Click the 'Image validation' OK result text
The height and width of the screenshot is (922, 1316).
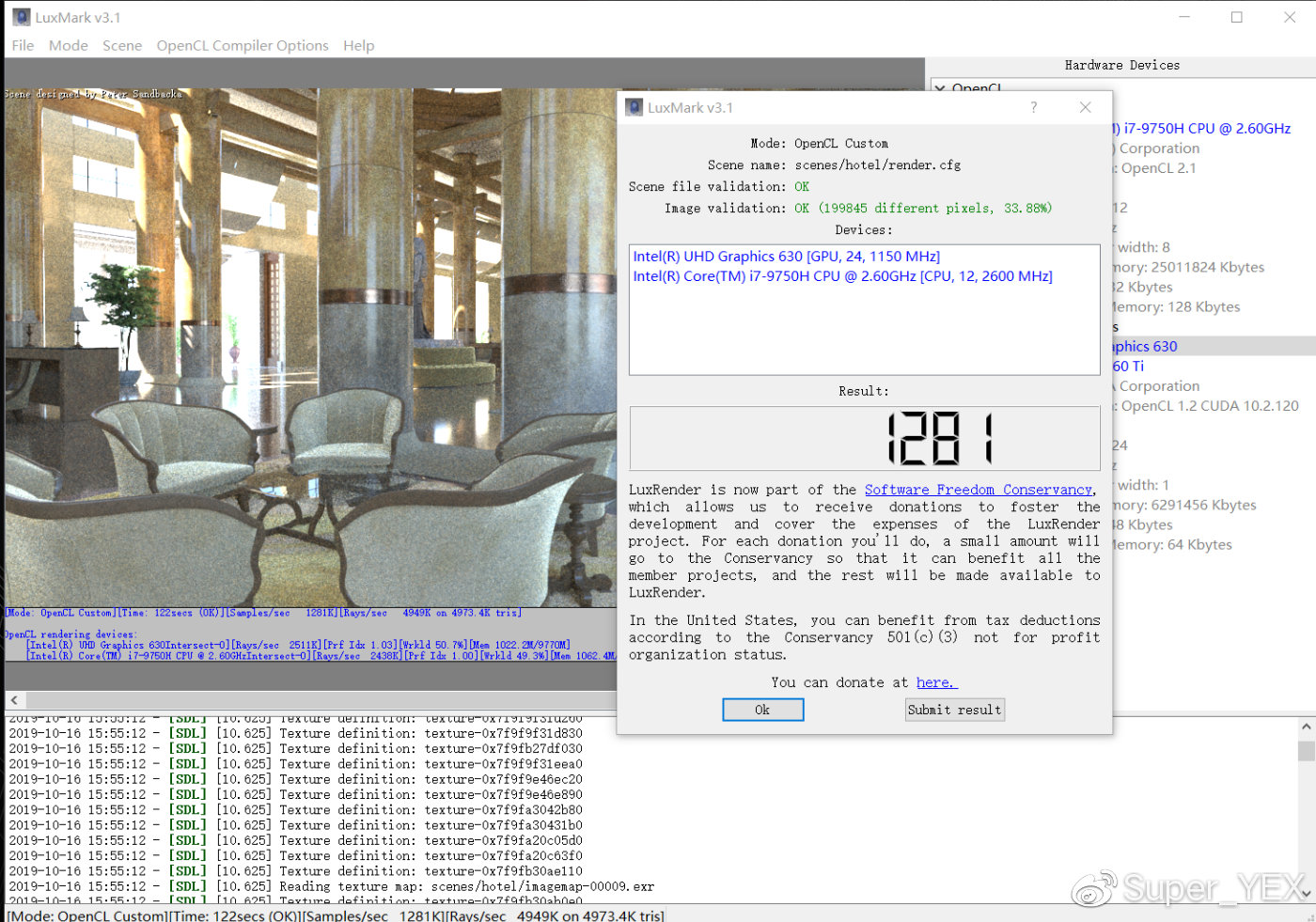(922, 208)
